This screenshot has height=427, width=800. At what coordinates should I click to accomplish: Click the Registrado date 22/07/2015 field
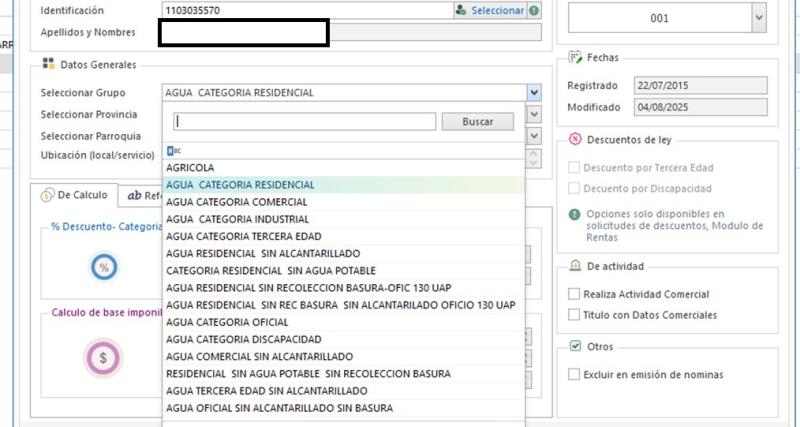coord(701,85)
